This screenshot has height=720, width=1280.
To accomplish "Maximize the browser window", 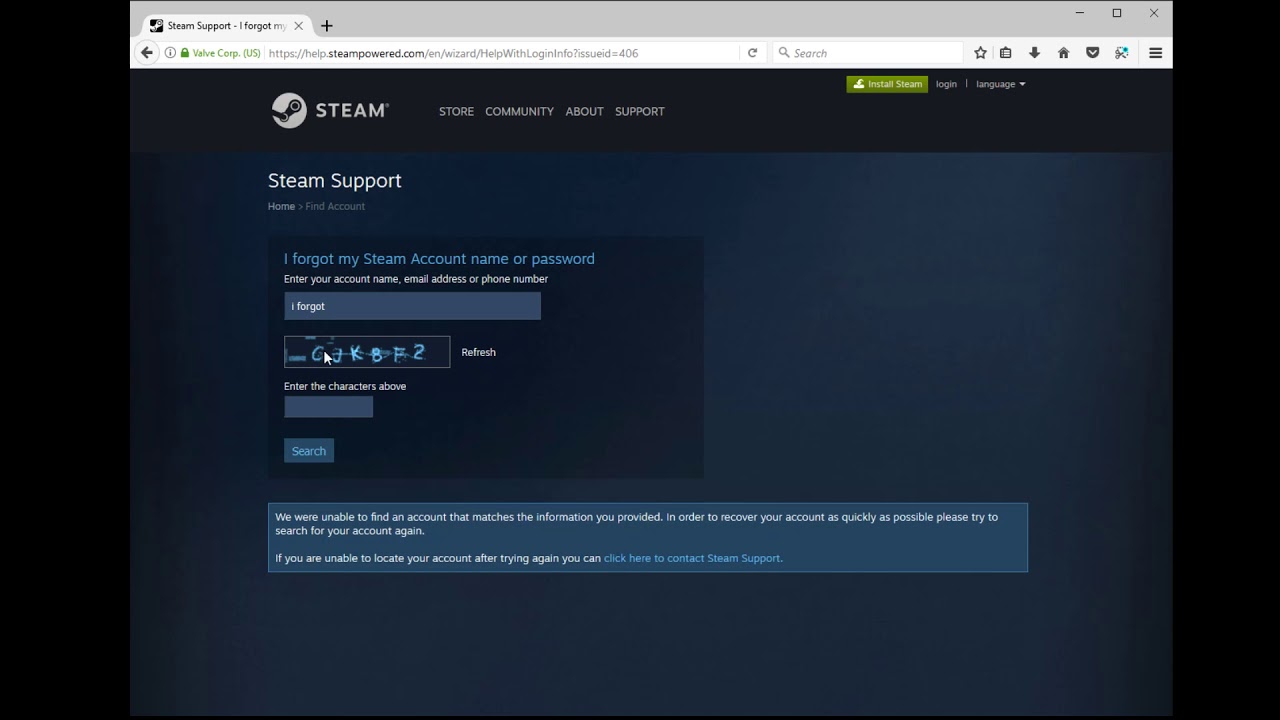I will pyautogui.click(x=1117, y=13).
